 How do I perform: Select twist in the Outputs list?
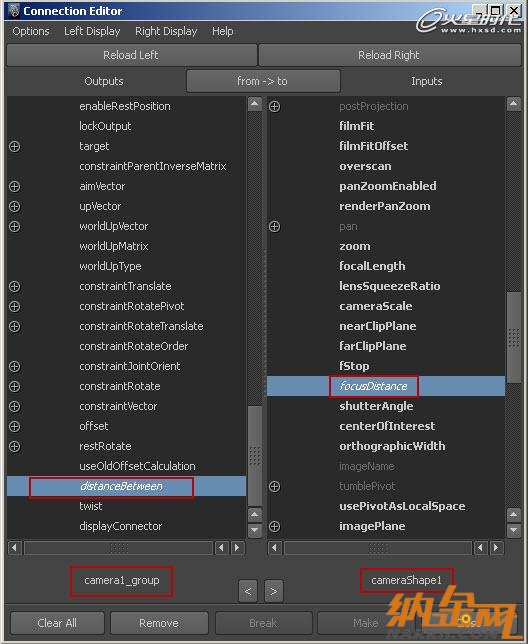[x=91, y=506]
